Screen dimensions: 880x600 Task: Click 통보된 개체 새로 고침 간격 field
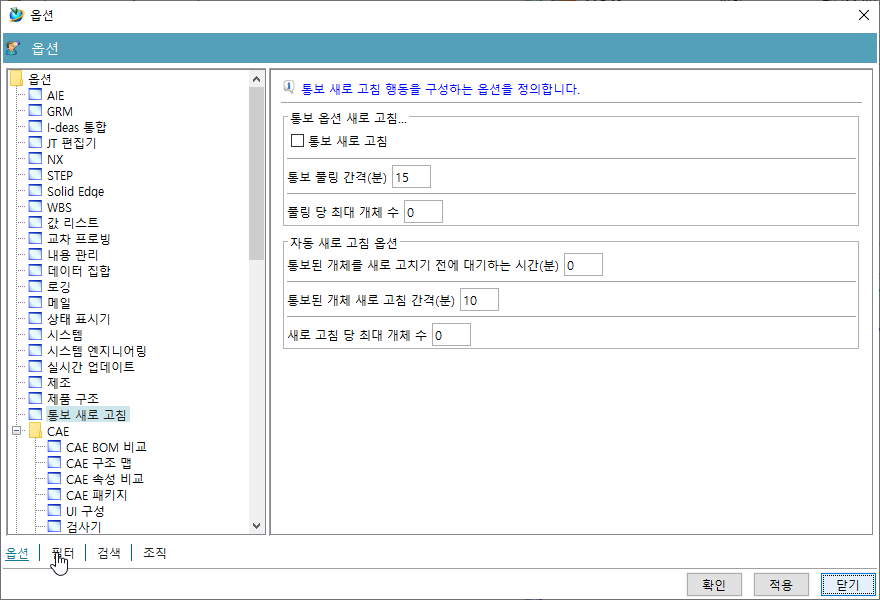point(478,300)
